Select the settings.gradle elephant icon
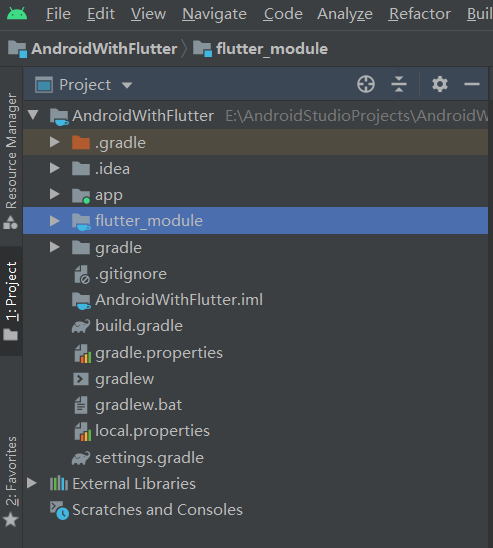This screenshot has width=493, height=548. tap(81, 458)
